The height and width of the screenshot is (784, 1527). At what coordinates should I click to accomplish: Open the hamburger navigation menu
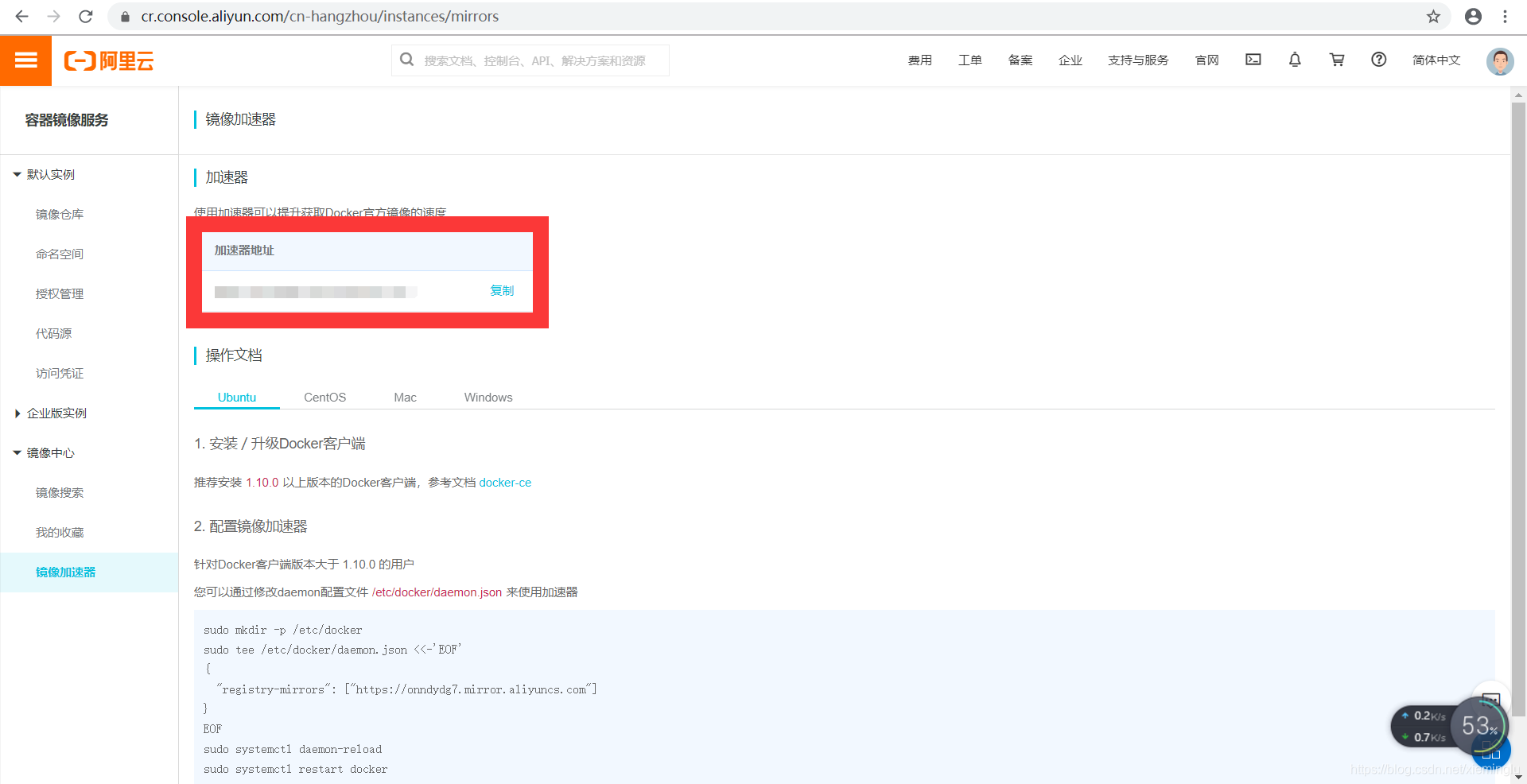click(x=26, y=60)
